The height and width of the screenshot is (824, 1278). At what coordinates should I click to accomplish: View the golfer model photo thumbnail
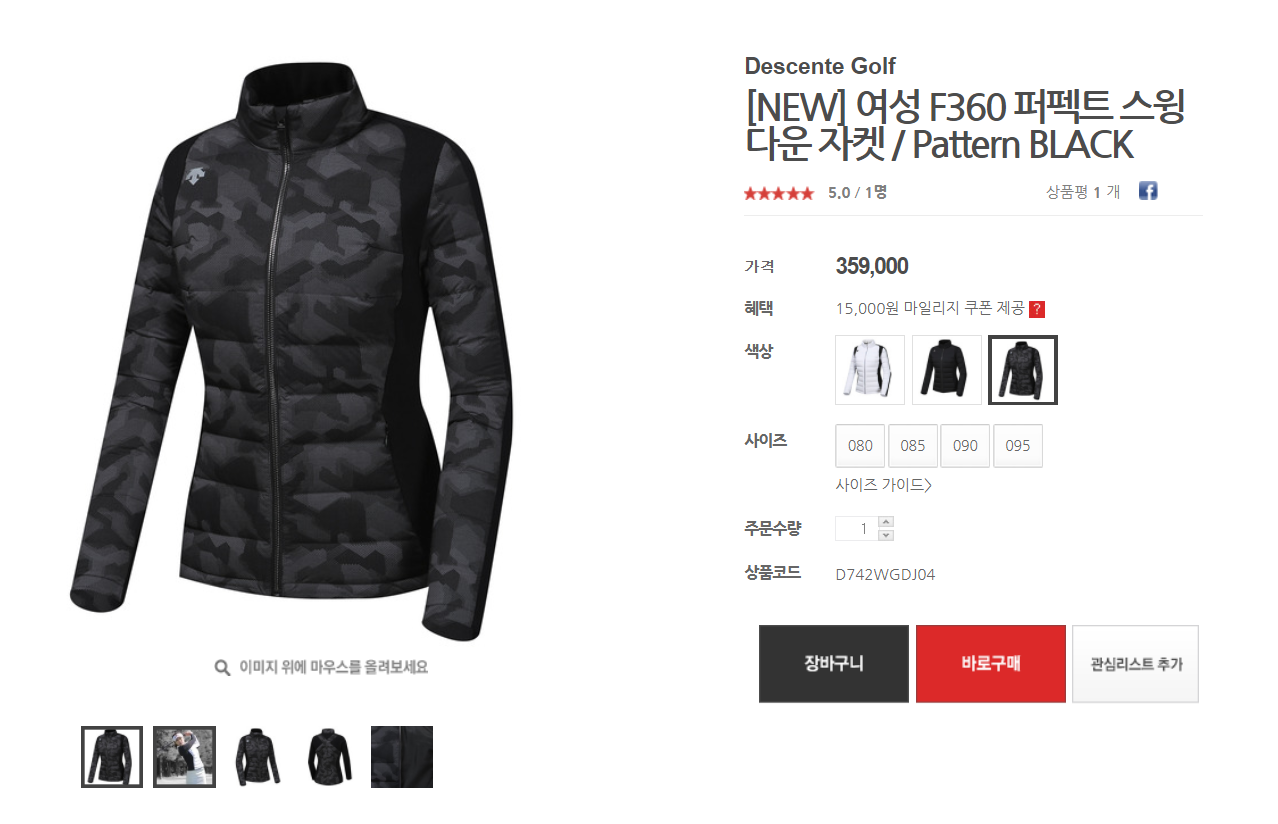[184, 757]
